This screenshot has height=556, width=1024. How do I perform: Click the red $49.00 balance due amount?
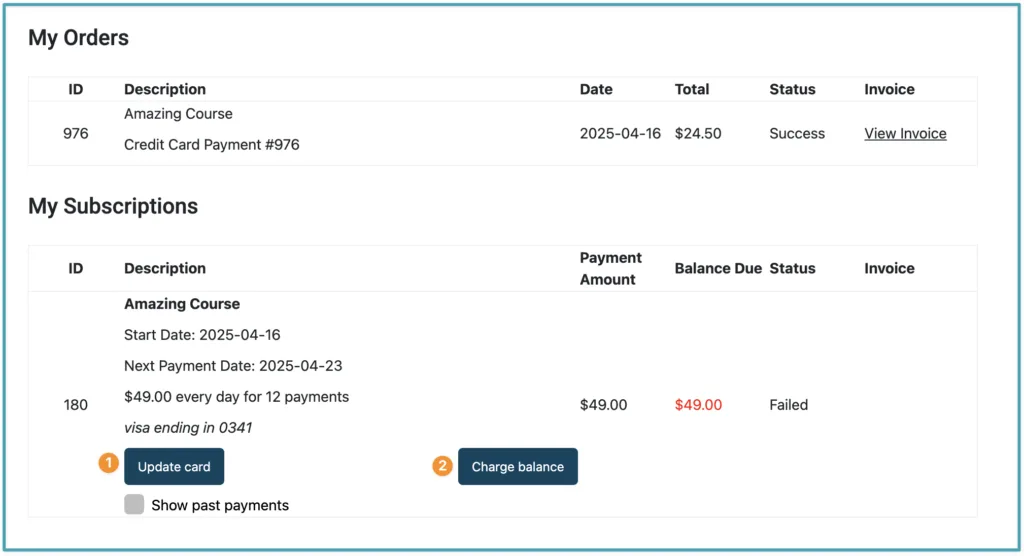(x=698, y=405)
